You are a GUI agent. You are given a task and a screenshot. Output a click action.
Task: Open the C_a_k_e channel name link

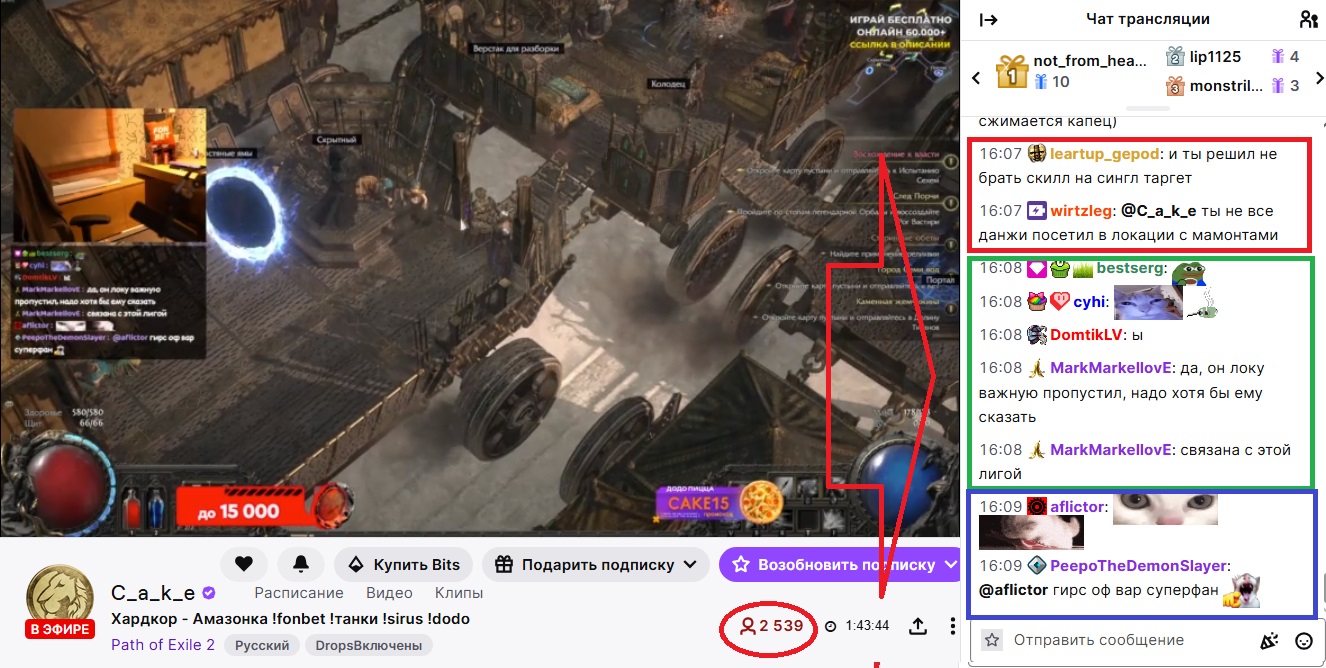153,593
